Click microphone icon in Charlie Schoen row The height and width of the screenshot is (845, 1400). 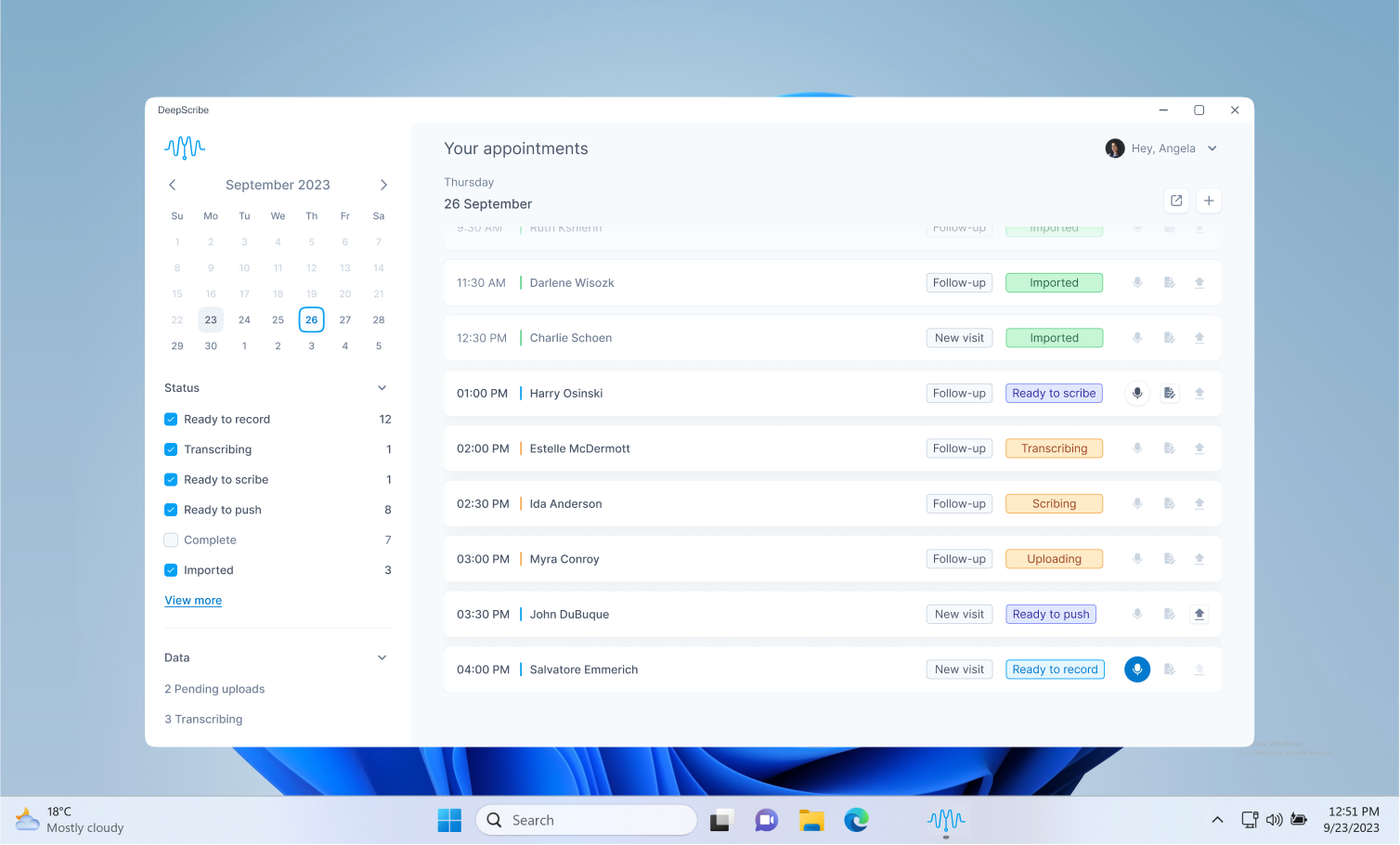(1137, 338)
